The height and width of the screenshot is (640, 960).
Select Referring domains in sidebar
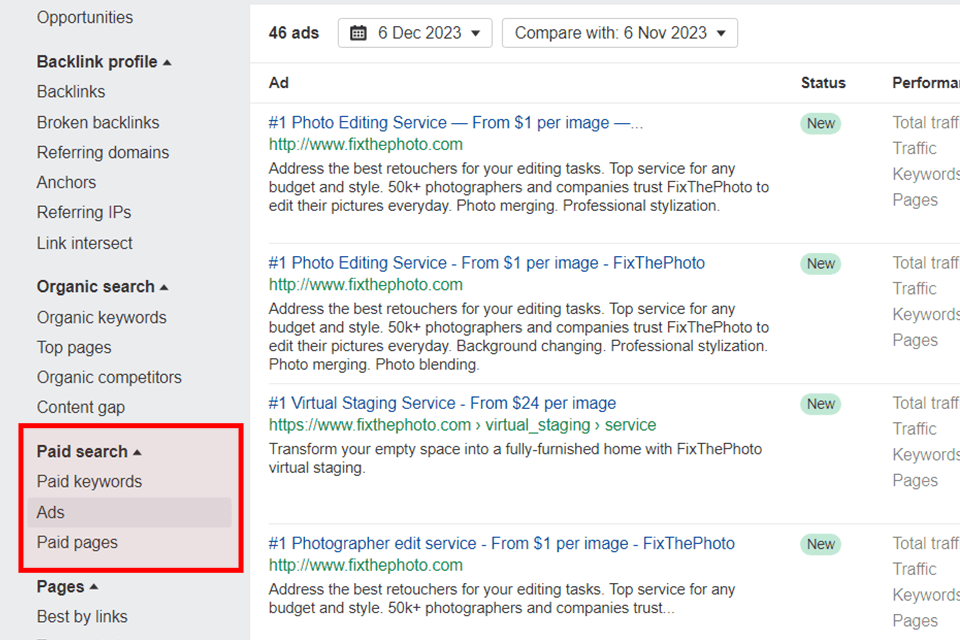(x=103, y=152)
